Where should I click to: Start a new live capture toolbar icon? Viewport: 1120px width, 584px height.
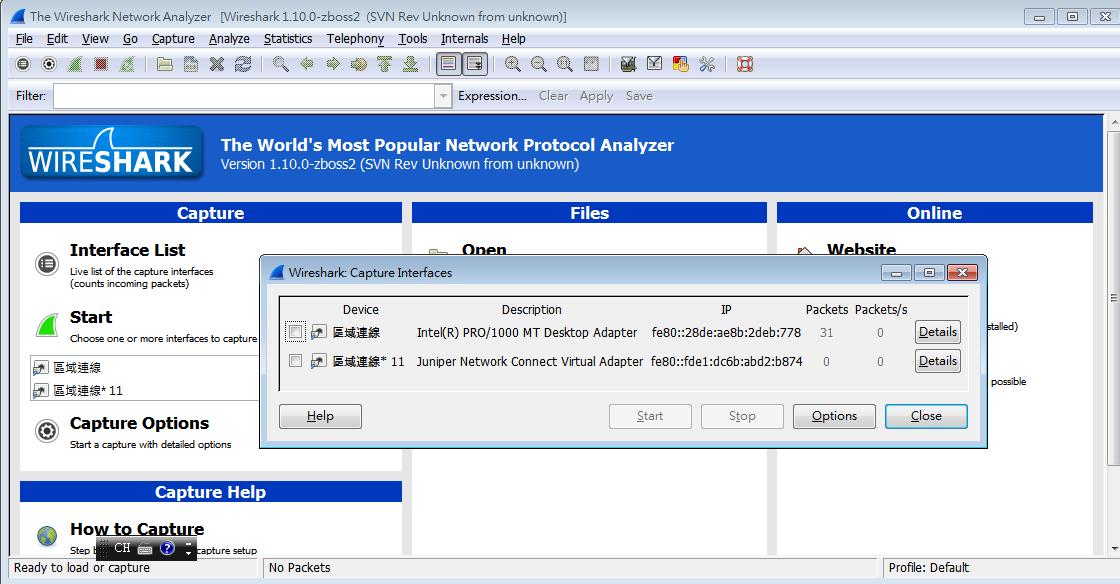[x=74, y=64]
